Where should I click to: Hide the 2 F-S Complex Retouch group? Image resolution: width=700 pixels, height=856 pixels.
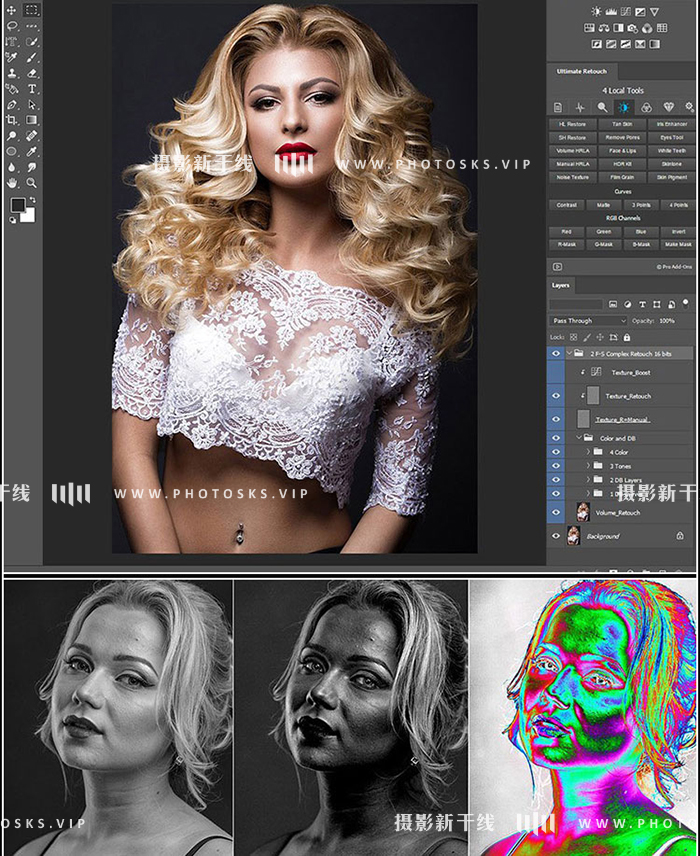click(556, 354)
